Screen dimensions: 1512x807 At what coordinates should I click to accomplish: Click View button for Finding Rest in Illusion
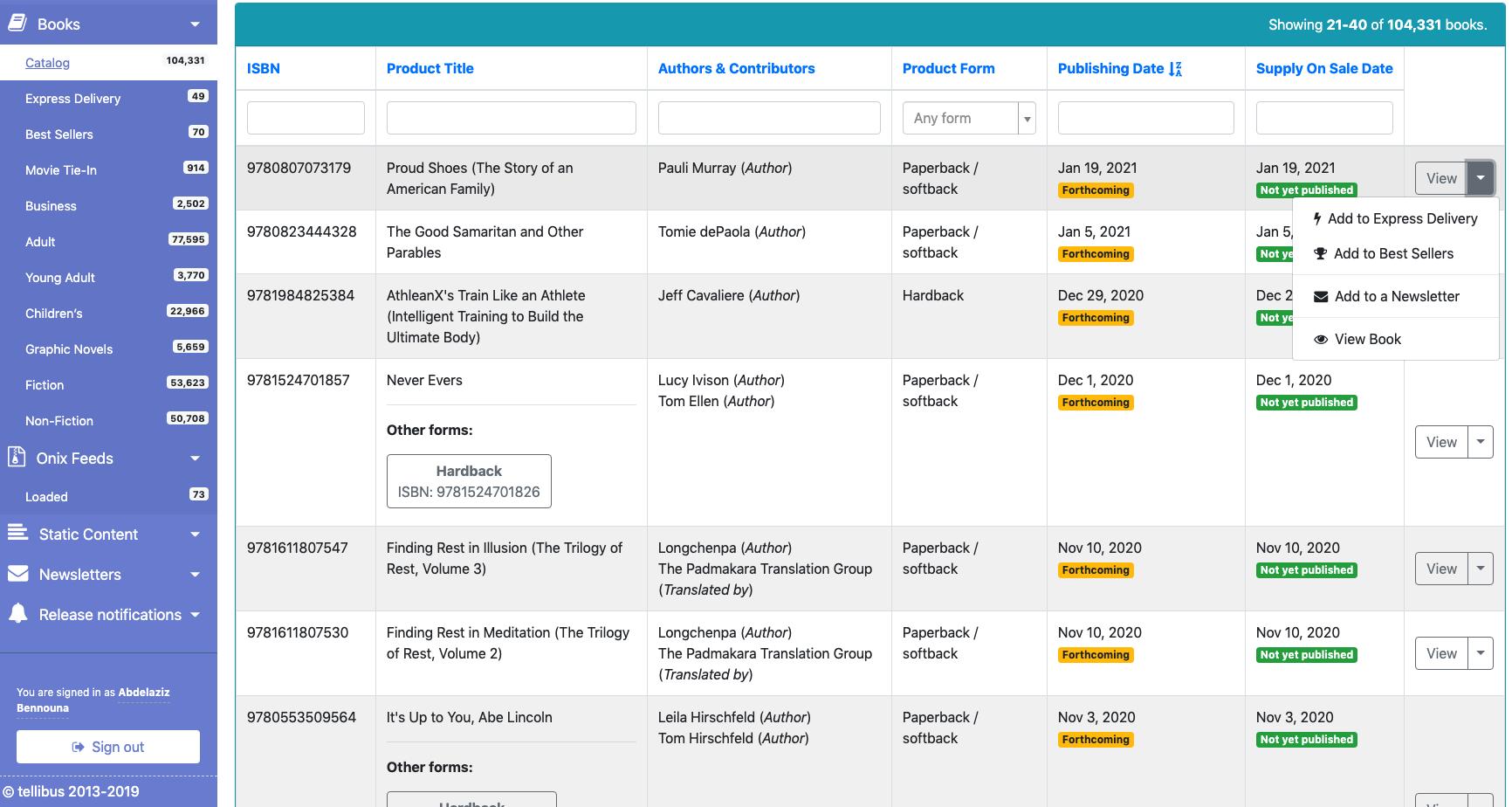(1441, 569)
